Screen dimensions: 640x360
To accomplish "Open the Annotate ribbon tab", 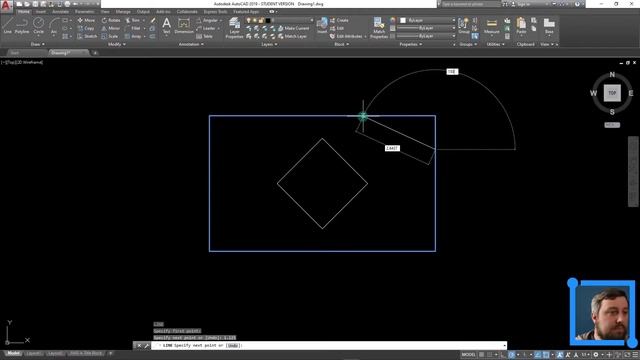I will click(60, 12).
